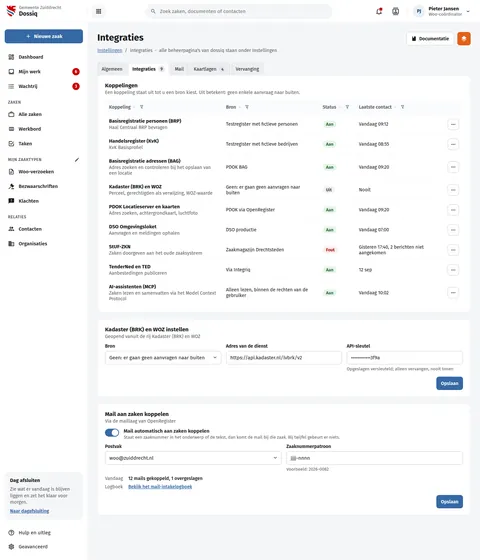Open actions menu for Basisregistratie adressen row

[x=453, y=167]
